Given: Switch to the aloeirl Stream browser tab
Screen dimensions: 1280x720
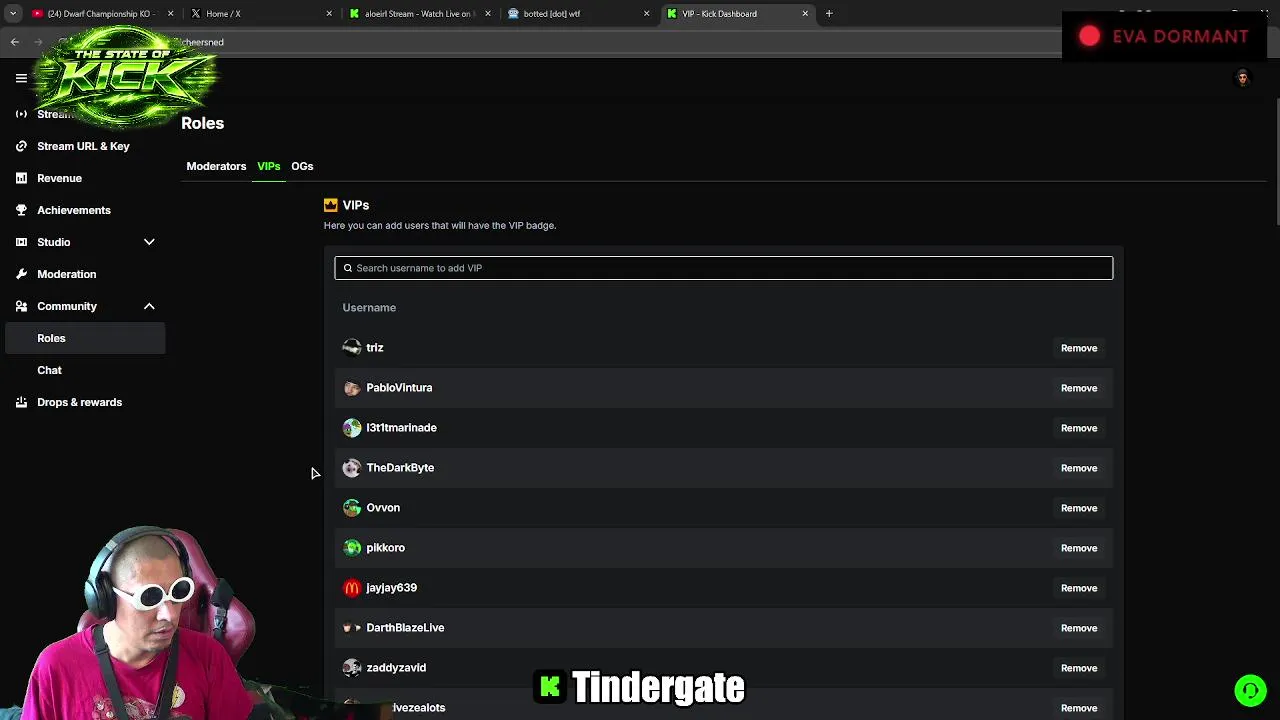Looking at the screenshot, I should pos(416,14).
